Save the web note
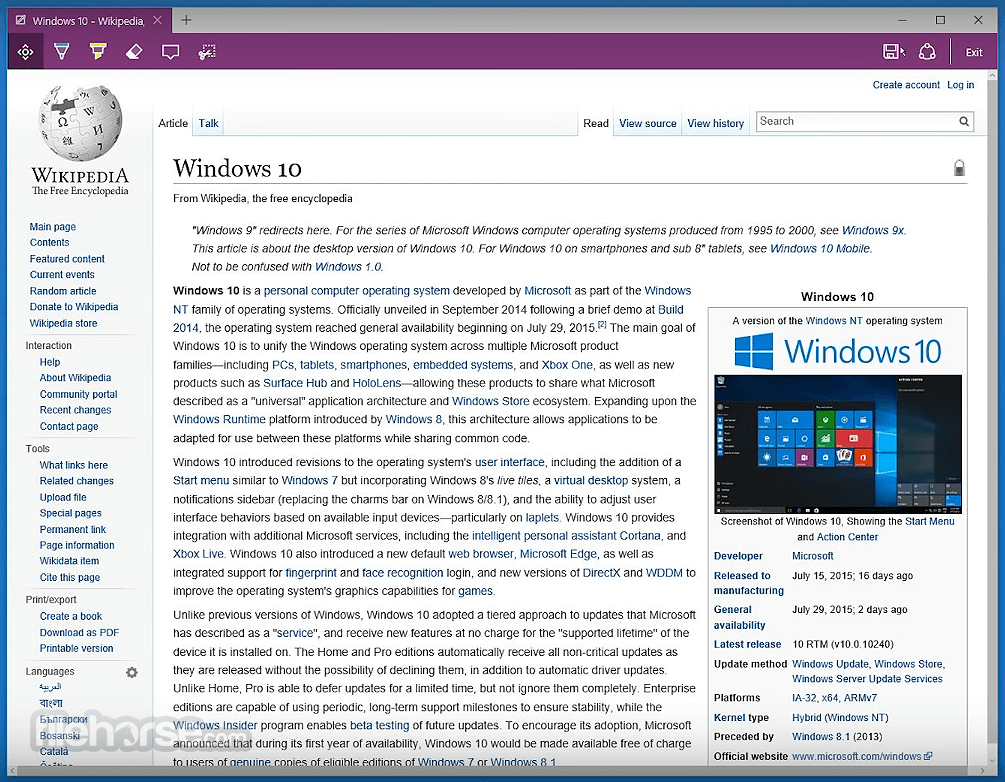 tap(893, 52)
